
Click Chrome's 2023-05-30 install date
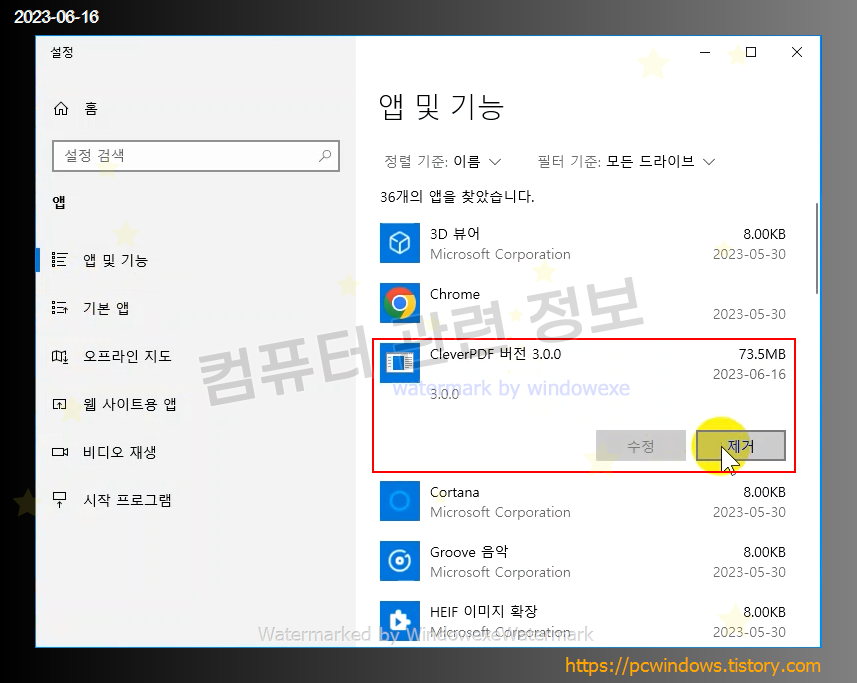[x=749, y=314]
